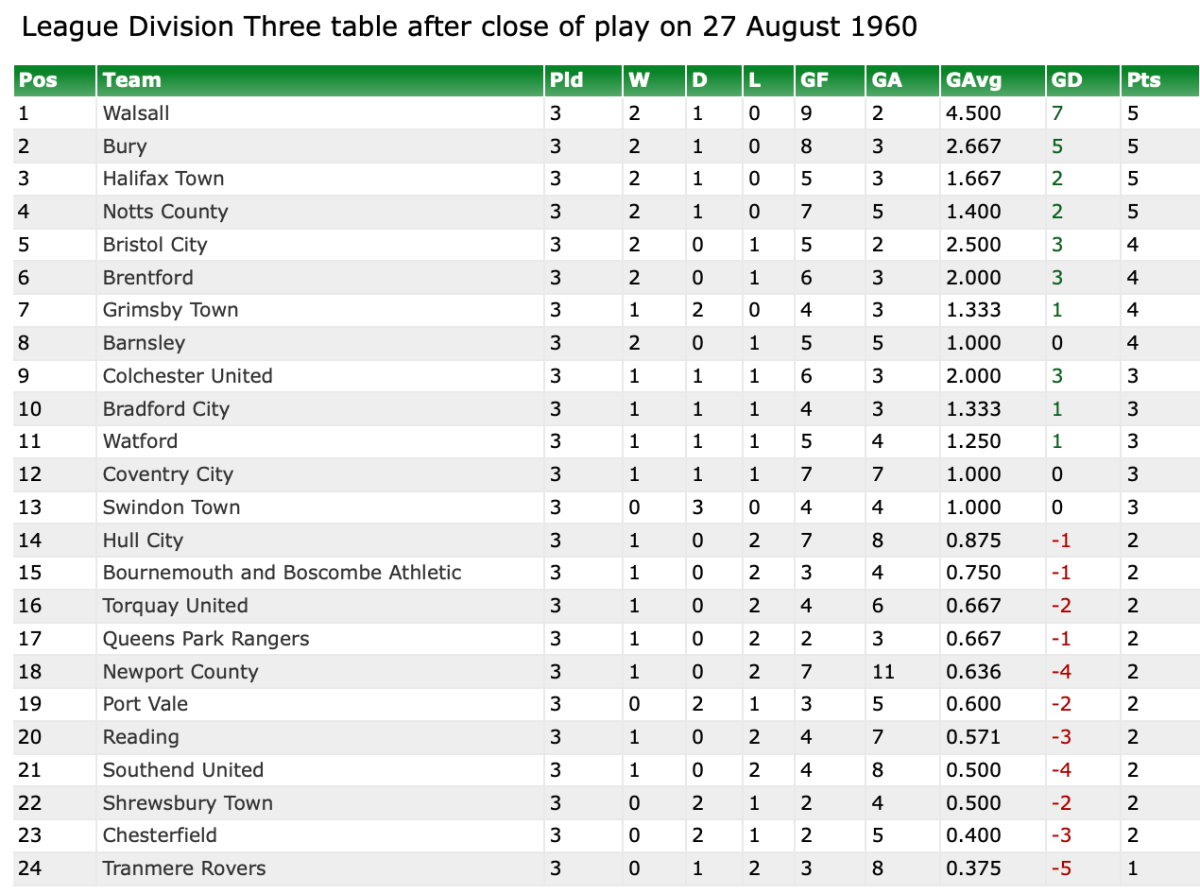Click the Pld column header
This screenshot has width=1200, height=894.
point(566,80)
